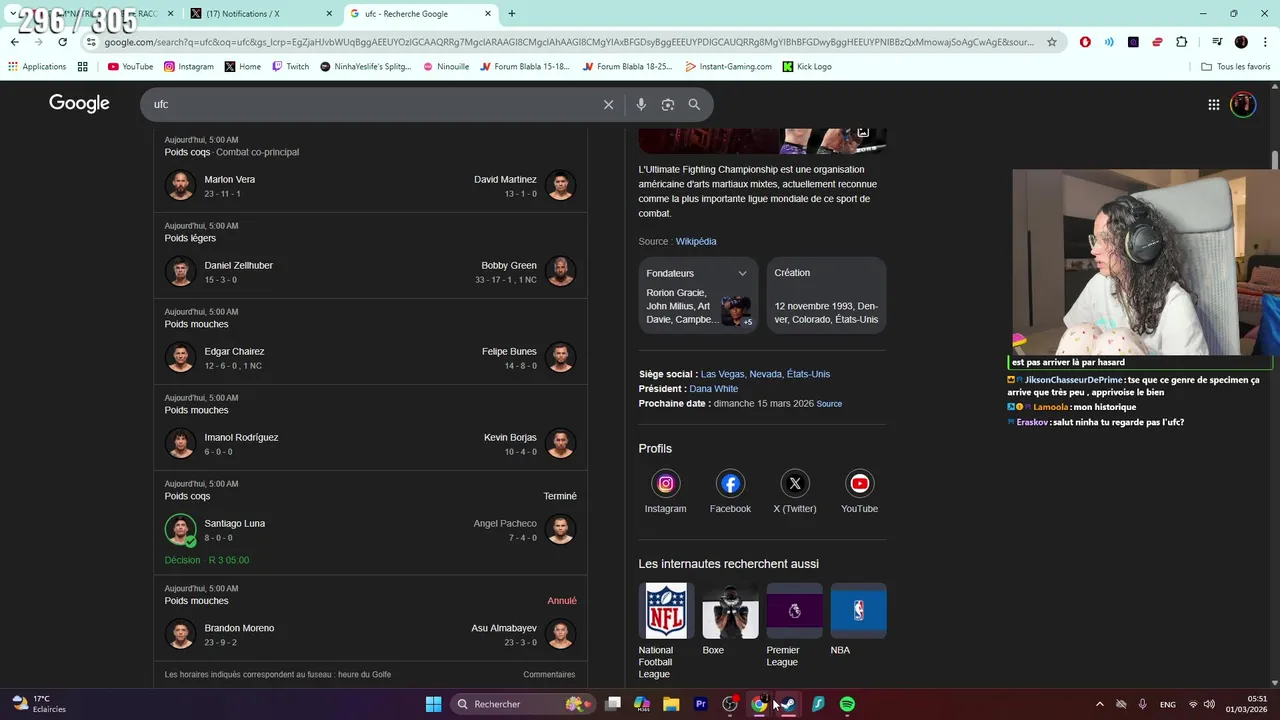Open the NBA related search
1280x720 pixels.
click(858, 619)
